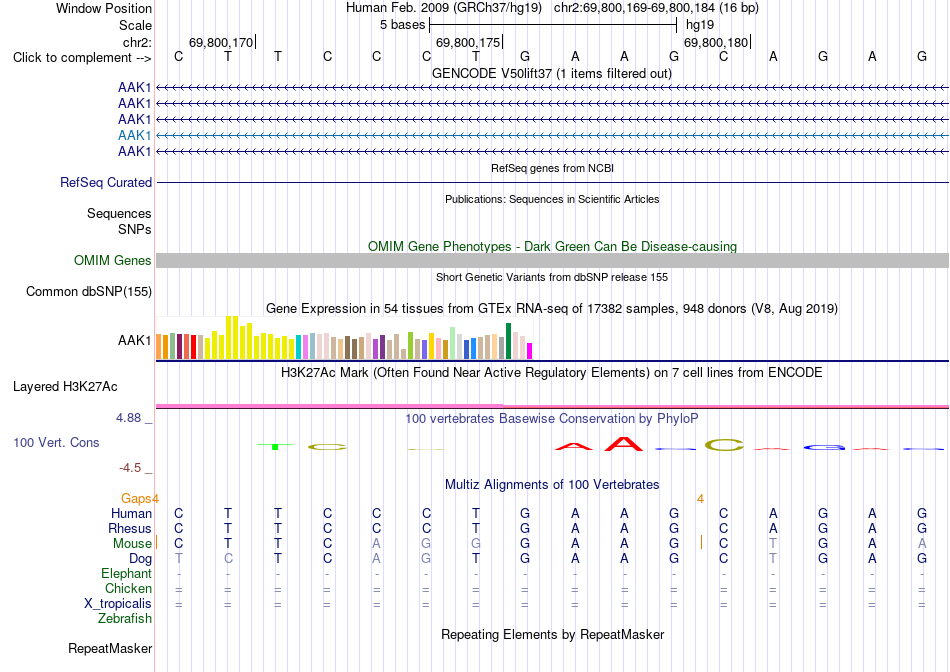Click the RepeatMasker side label
950x672 pixels.
tap(110, 649)
